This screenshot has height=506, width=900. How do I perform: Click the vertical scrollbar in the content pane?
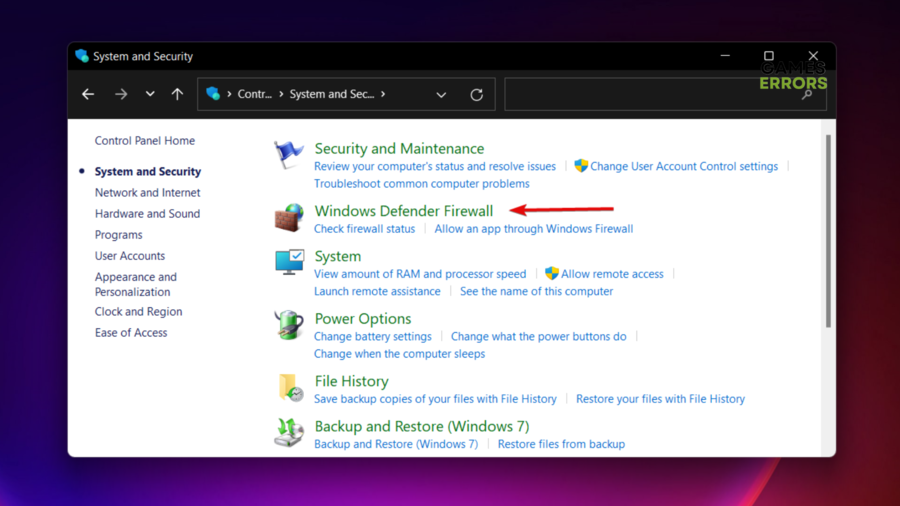click(x=827, y=232)
